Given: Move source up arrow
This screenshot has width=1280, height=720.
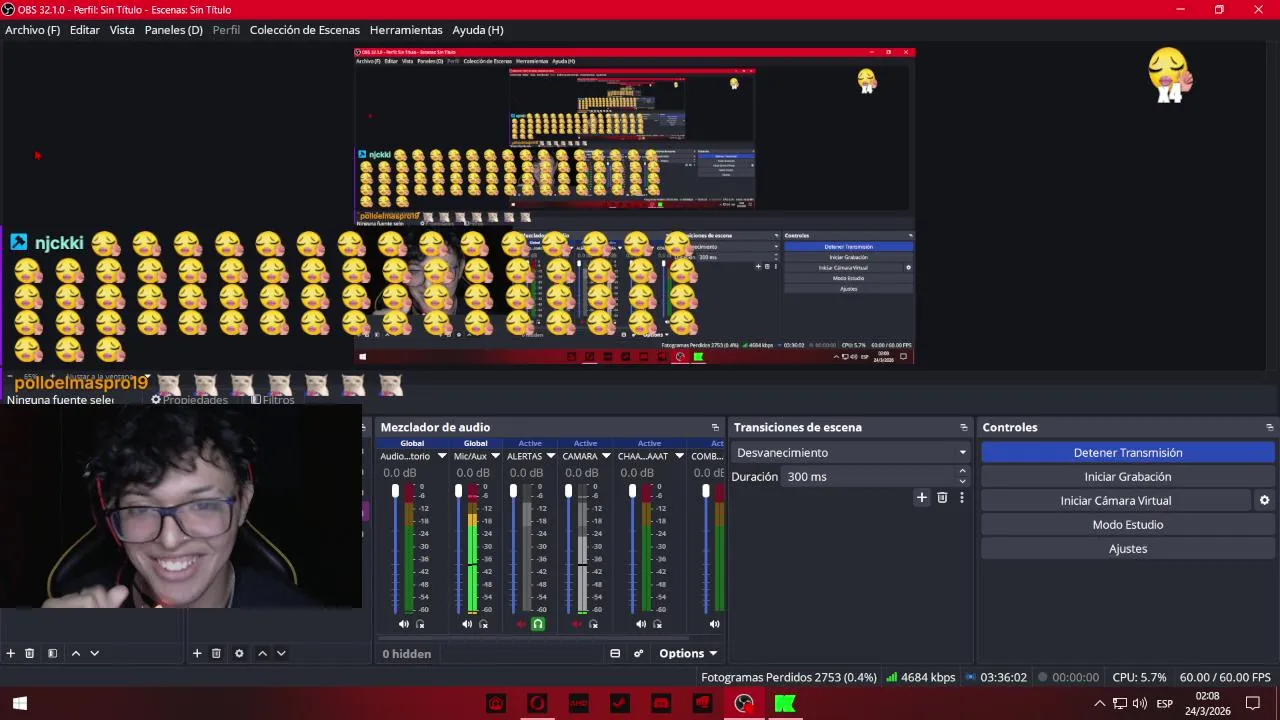Looking at the screenshot, I should (262, 653).
